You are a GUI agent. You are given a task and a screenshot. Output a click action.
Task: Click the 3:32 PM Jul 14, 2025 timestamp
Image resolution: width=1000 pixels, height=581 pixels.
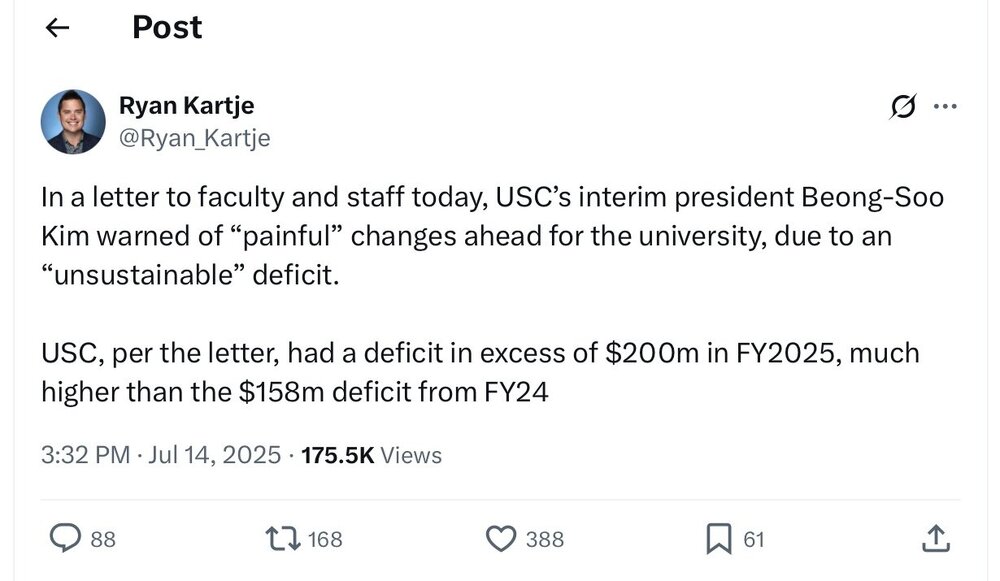161,455
